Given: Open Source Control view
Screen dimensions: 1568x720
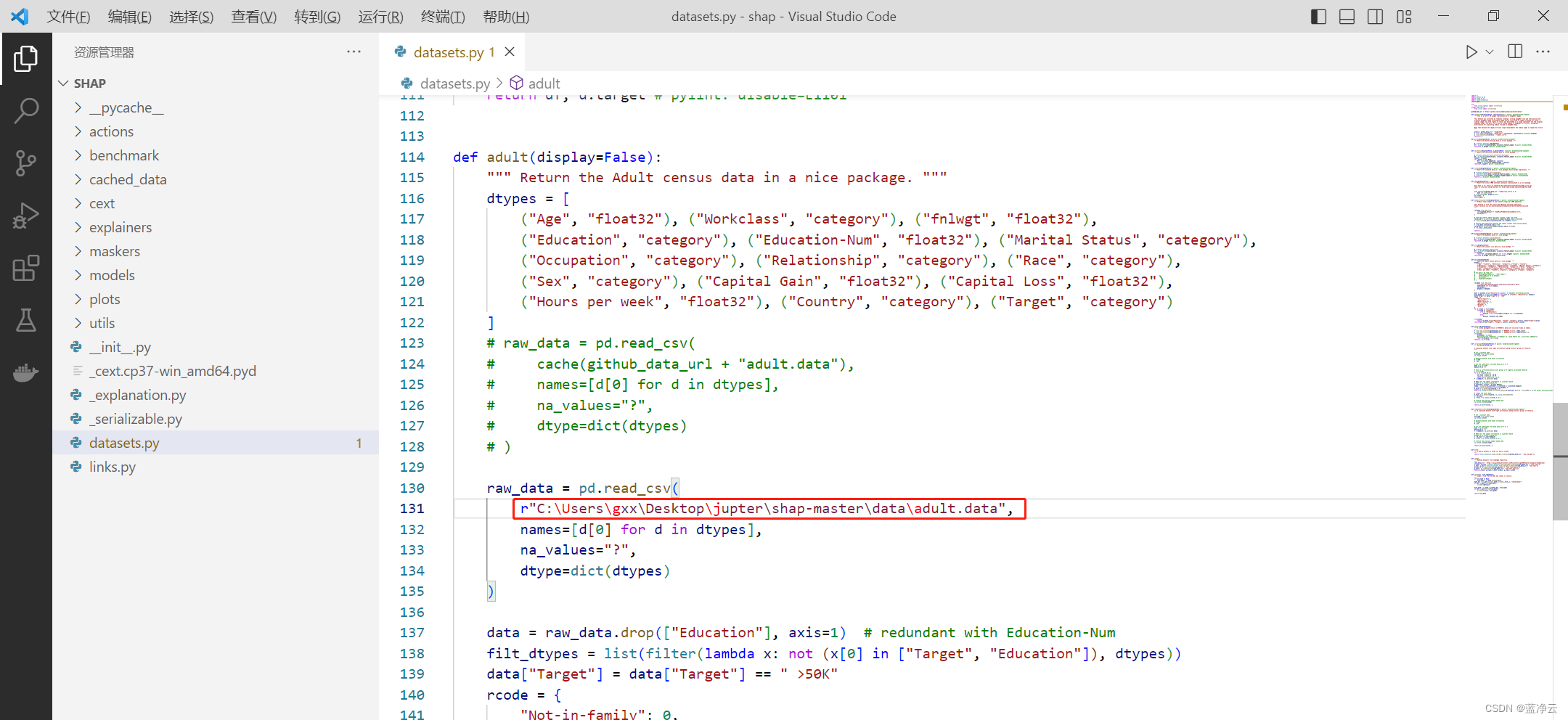Looking at the screenshot, I should (26, 163).
